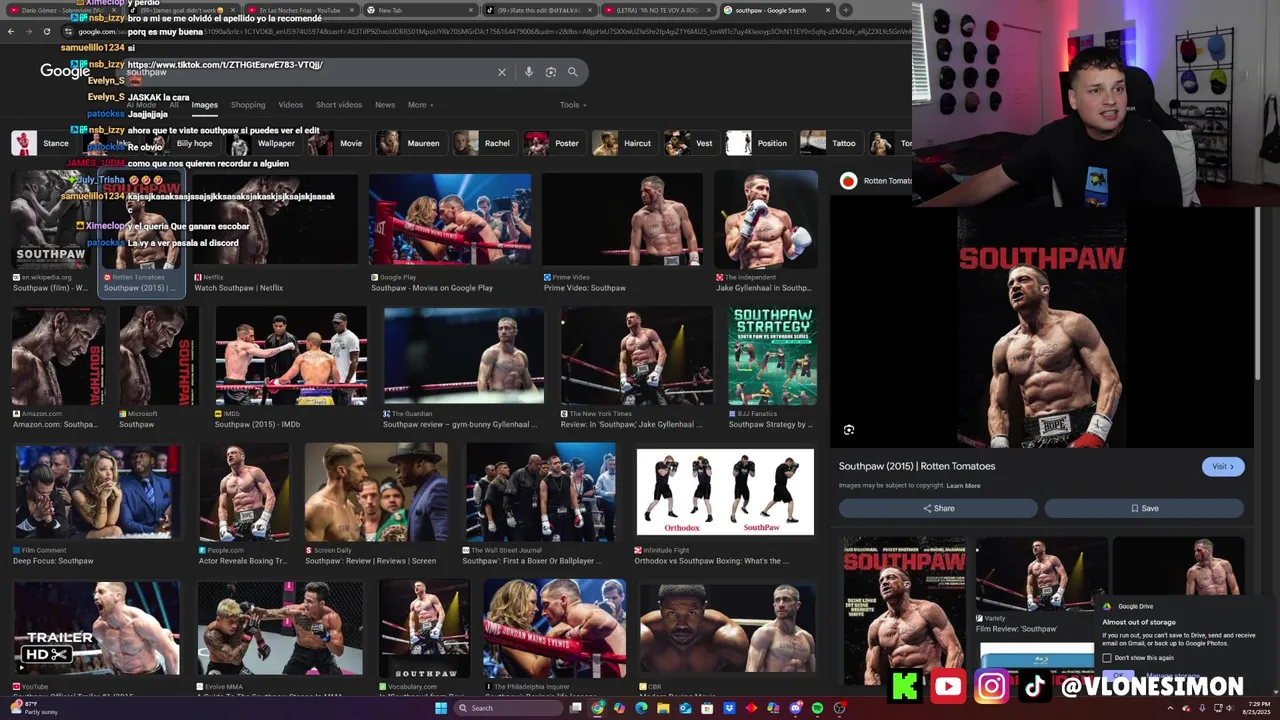This screenshot has width=1280, height=720.
Task: Select the Vest filter chip
Action: [x=691, y=143]
